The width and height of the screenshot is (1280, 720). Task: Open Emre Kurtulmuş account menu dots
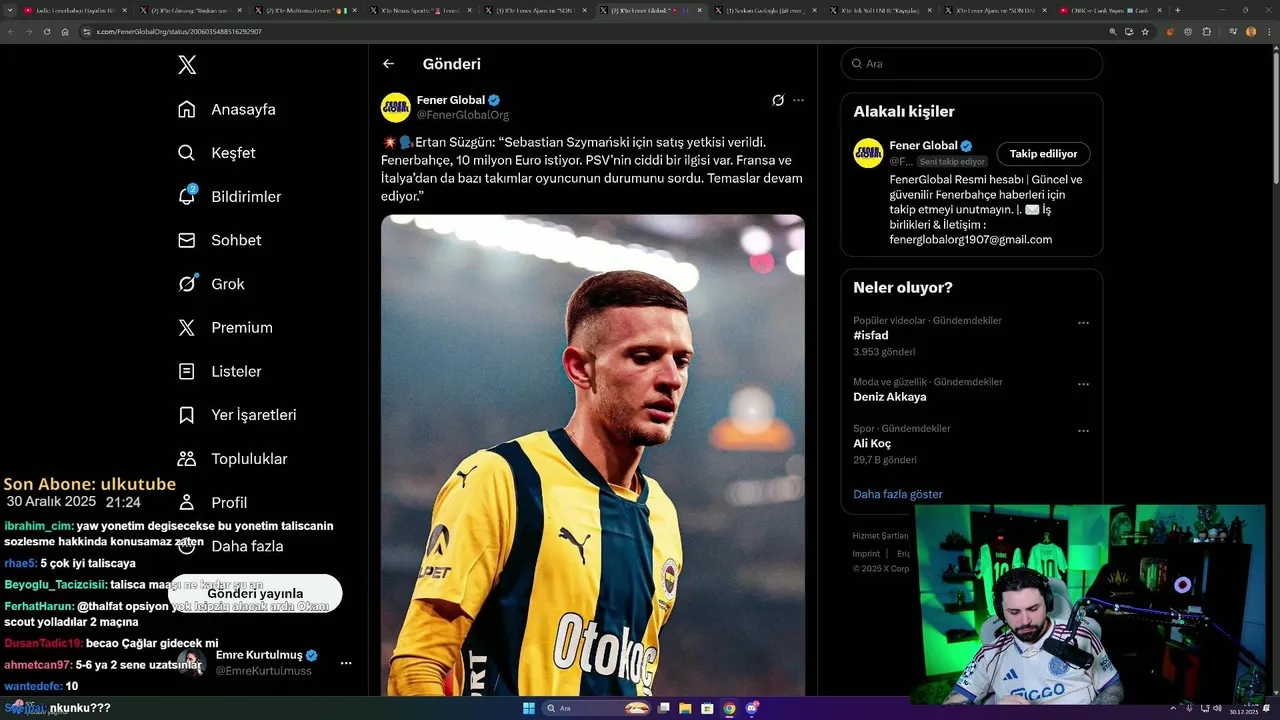click(x=346, y=663)
